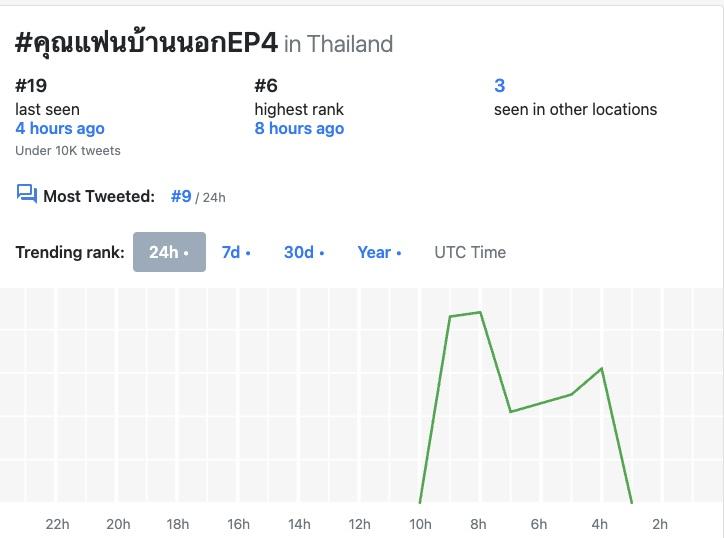Image resolution: width=724 pixels, height=538 pixels.
Task: Click 'seen in other locations' text
Action: [x=575, y=109]
